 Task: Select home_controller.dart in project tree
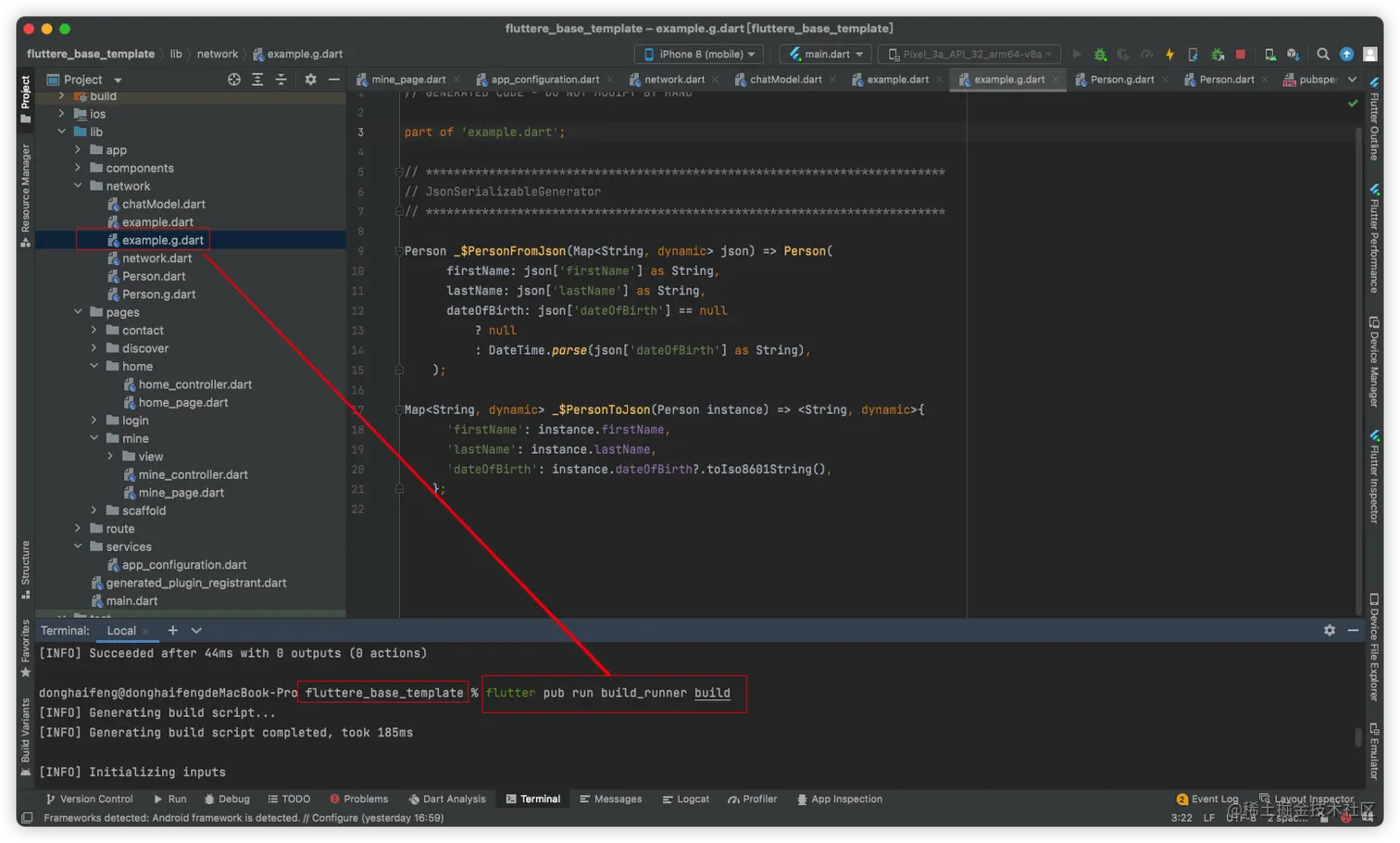click(x=194, y=384)
